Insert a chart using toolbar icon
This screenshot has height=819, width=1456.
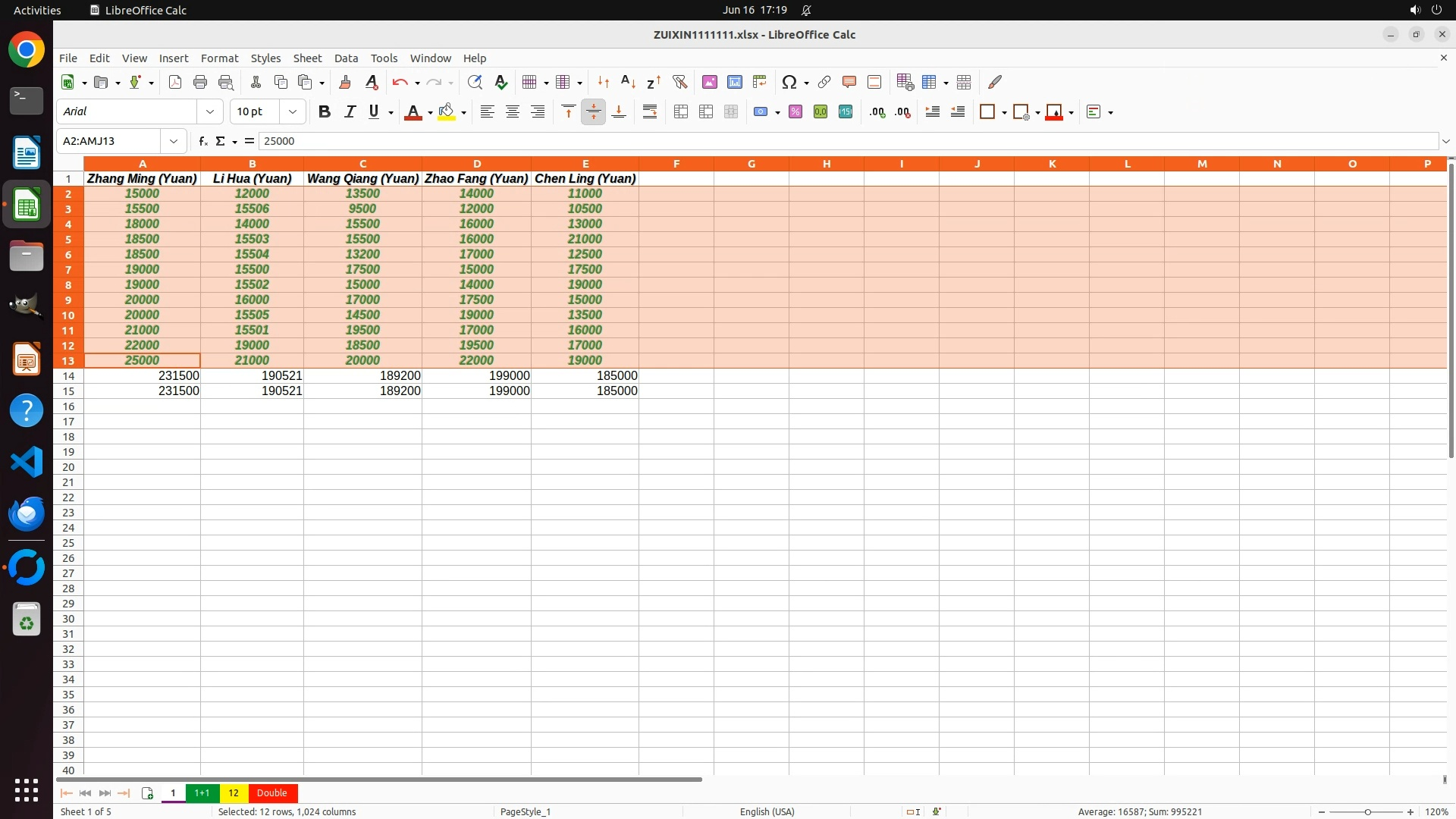click(734, 82)
